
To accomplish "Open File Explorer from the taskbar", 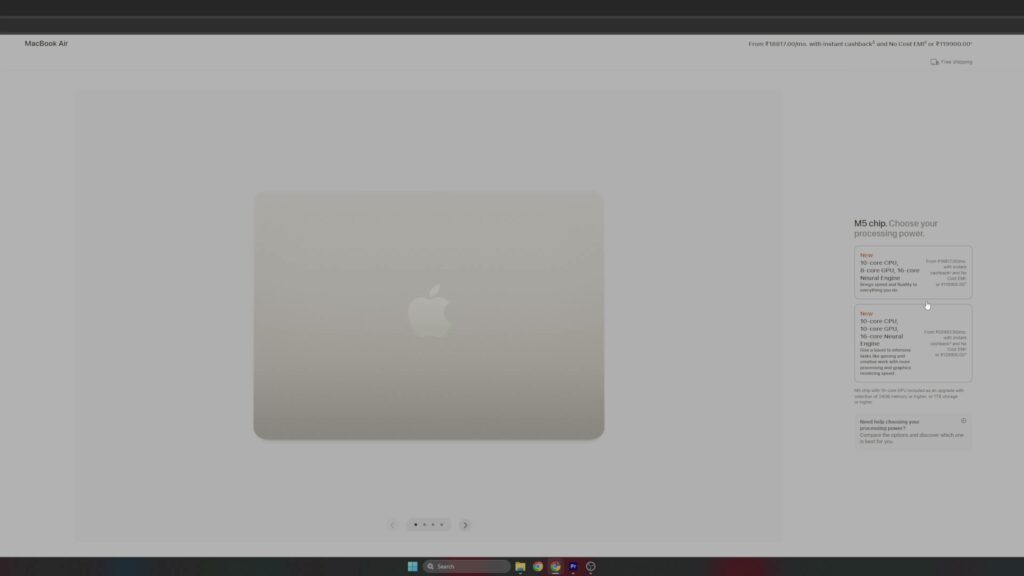I will point(520,566).
